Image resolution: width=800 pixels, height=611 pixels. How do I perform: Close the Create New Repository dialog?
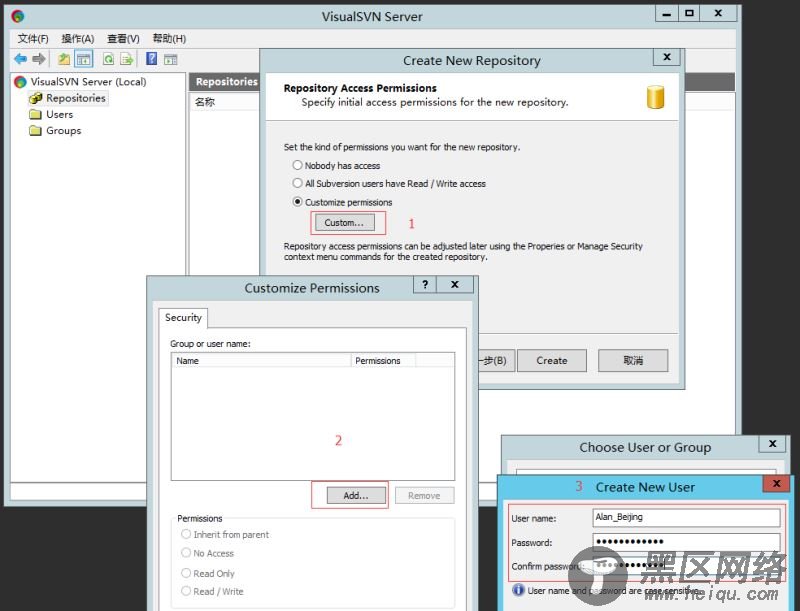667,57
